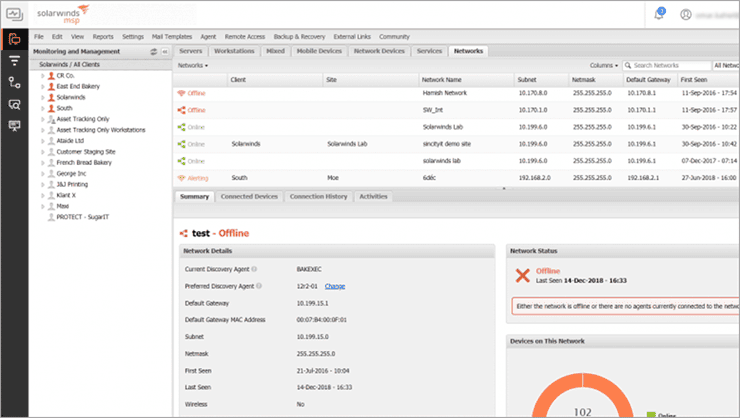Viewport: 740px width, 418px height.
Task: Open the Columns dropdown
Action: point(604,66)
